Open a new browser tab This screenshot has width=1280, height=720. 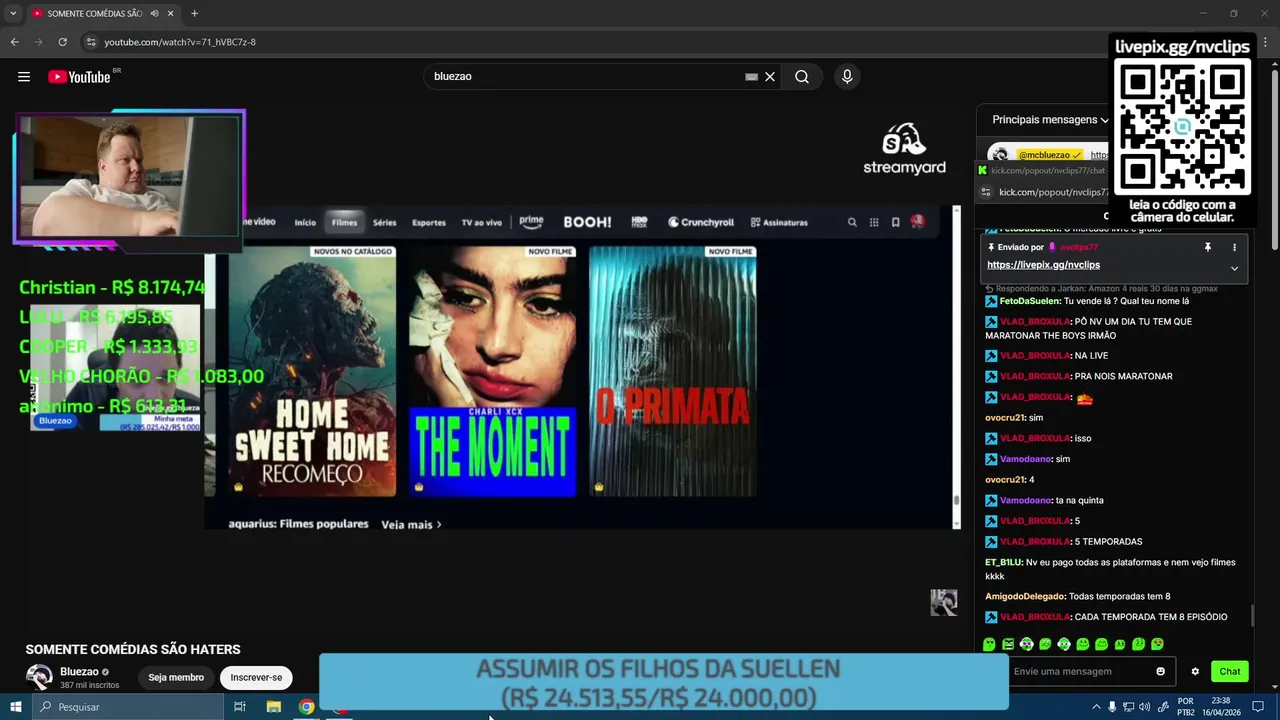(x=194, y=14)
